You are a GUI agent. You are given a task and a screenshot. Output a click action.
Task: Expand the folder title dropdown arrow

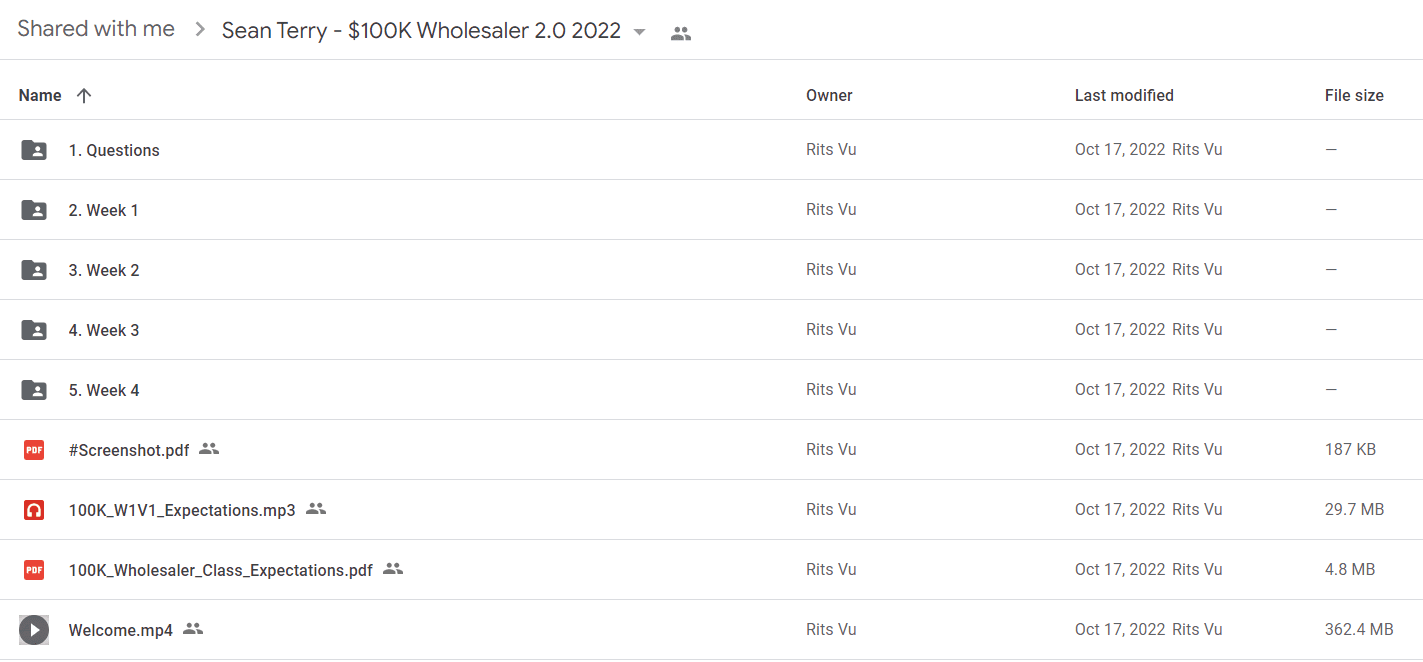640,32
